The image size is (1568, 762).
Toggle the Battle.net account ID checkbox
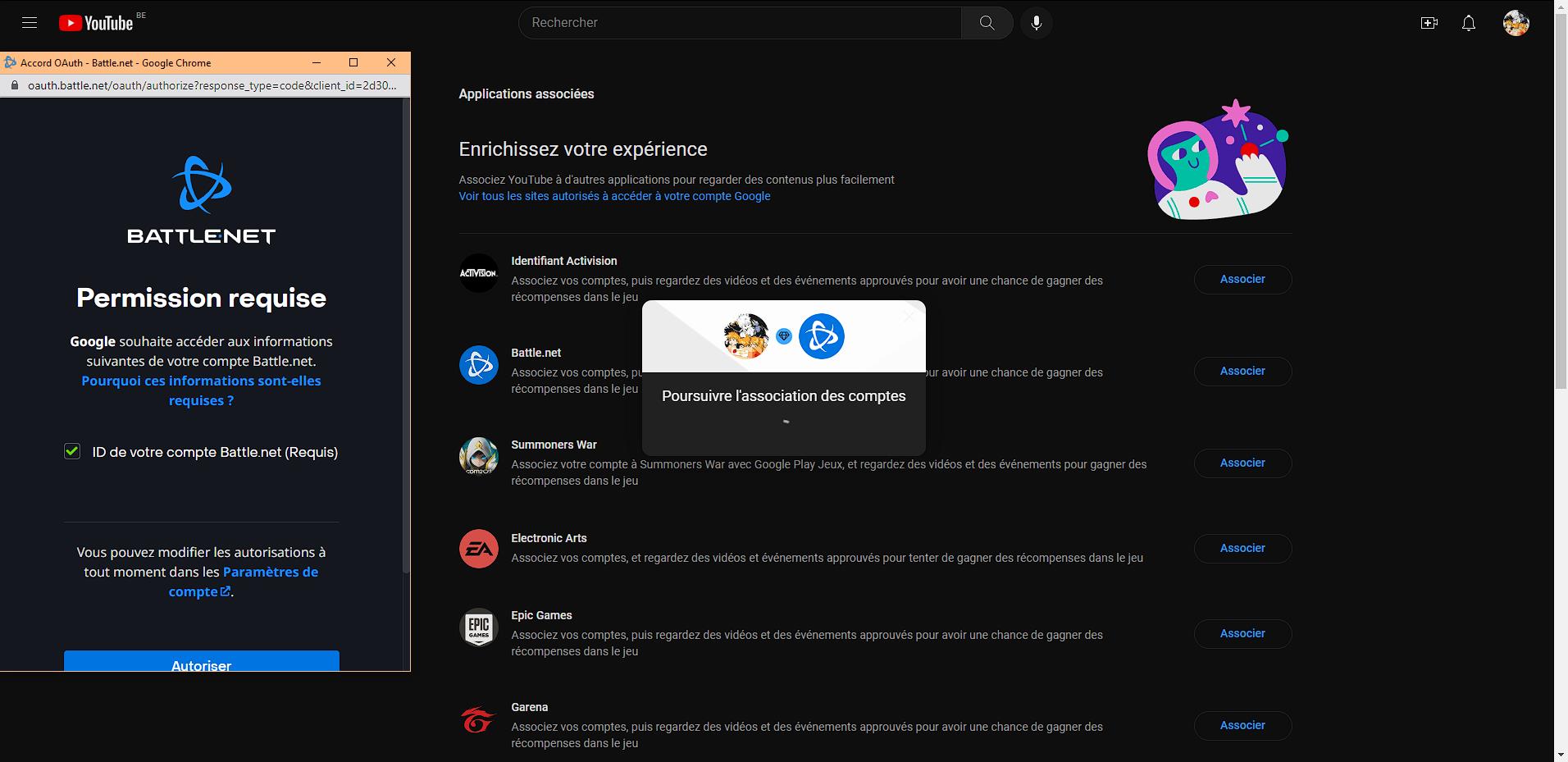[72, 451]
